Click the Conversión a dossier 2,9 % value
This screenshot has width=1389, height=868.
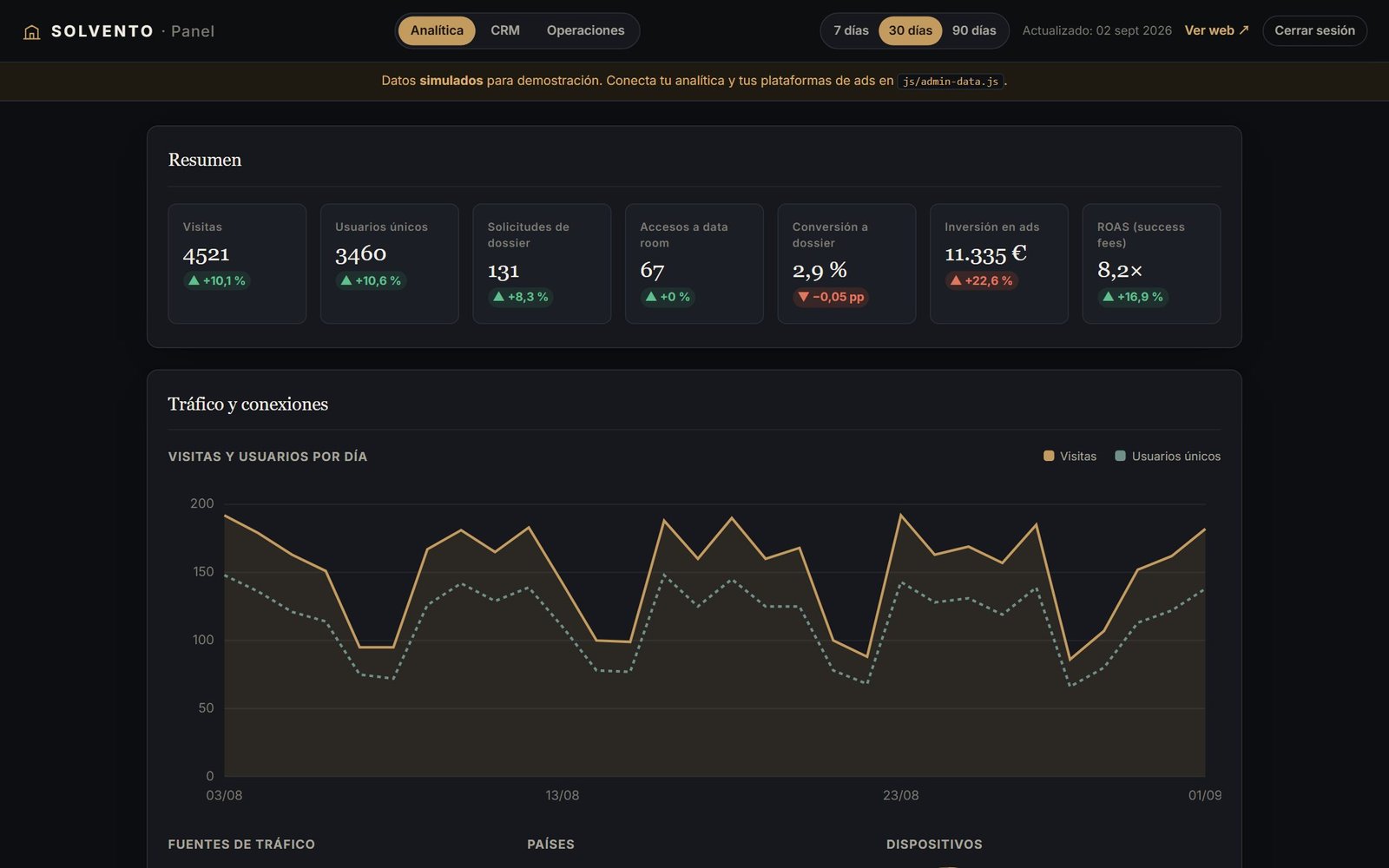[820, 270]
